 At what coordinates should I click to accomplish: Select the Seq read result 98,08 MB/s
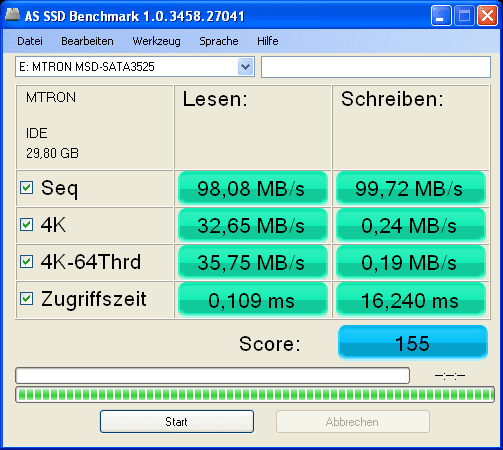[x=253, y=188]
